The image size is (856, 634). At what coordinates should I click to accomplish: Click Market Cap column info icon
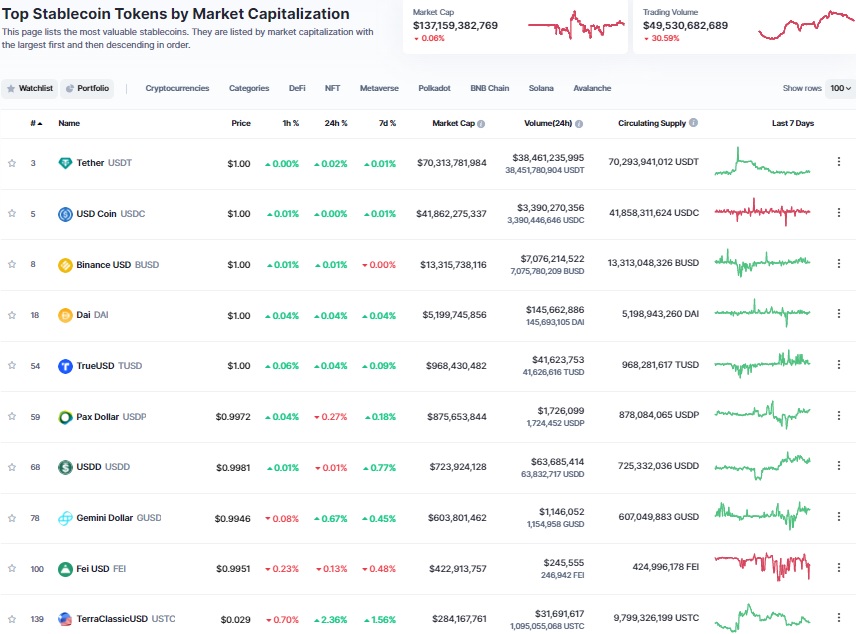click(481, 124)
